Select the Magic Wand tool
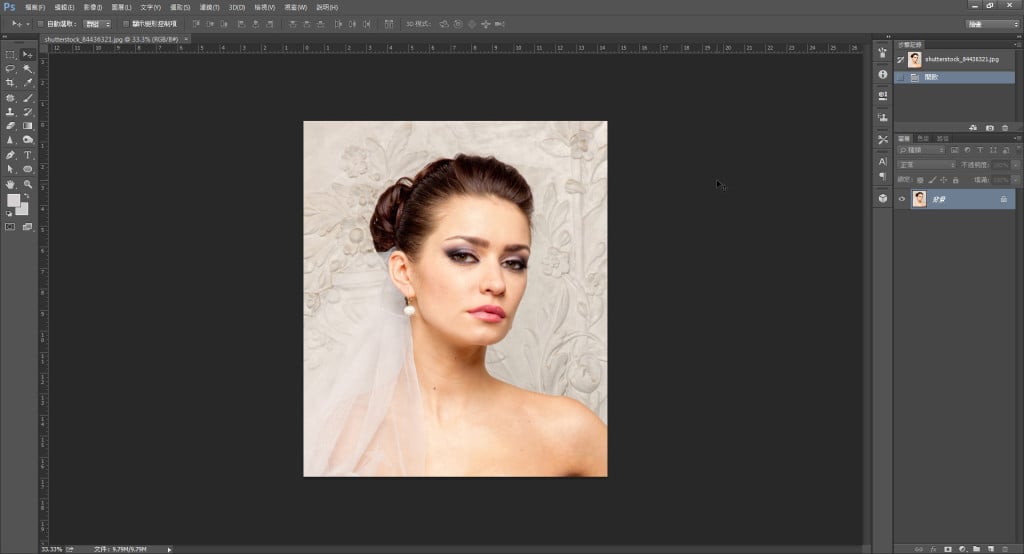 [x=28, y=69]
